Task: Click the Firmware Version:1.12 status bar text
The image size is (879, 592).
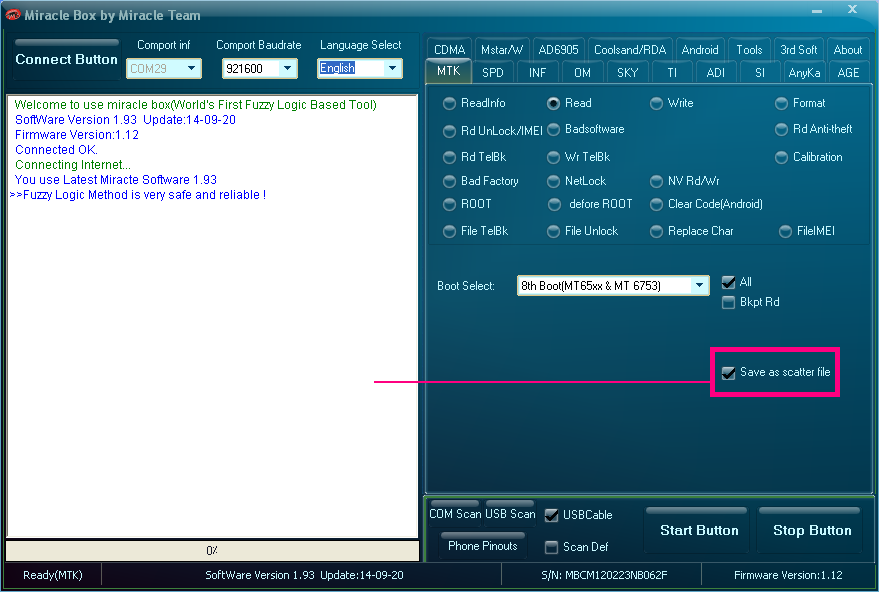Action: click(x=788, y=575)
